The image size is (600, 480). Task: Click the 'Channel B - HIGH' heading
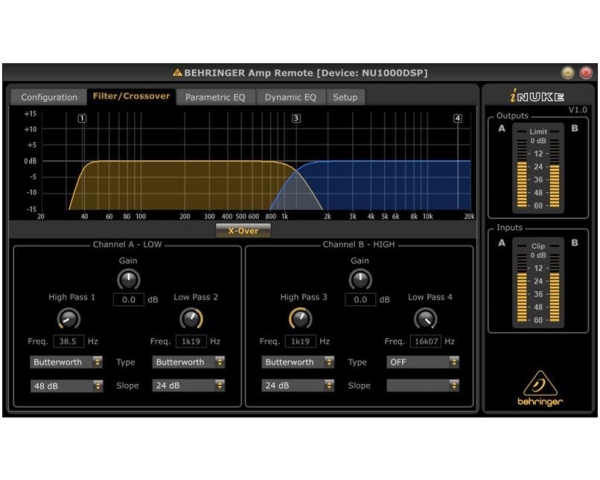tap(359, 245)
